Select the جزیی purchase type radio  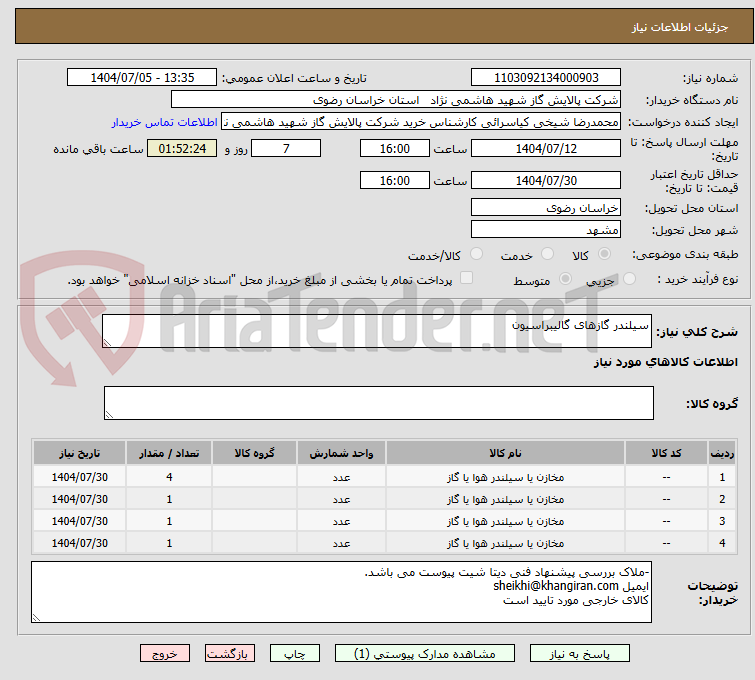[x=629, y=279]
